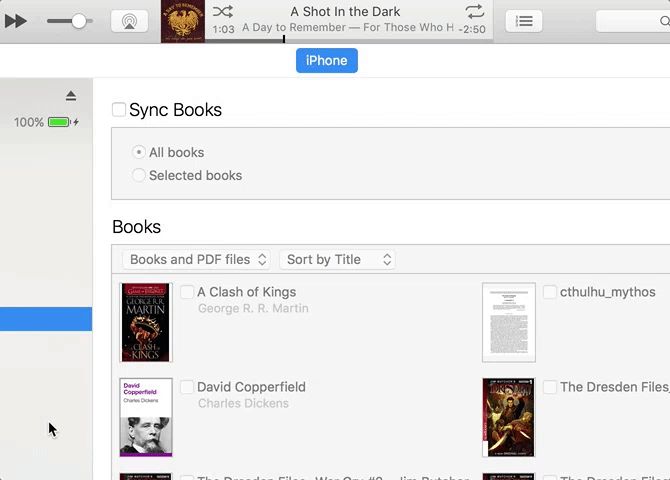670x480 pixels.
Task: Click the fast-forward playback button
Action: point(15,21)
